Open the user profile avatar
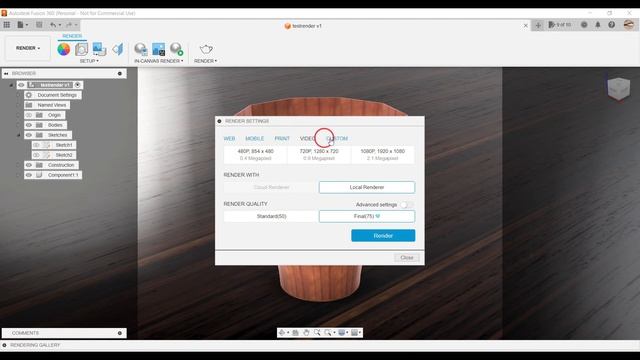640x360 pixels. [629, 25]
